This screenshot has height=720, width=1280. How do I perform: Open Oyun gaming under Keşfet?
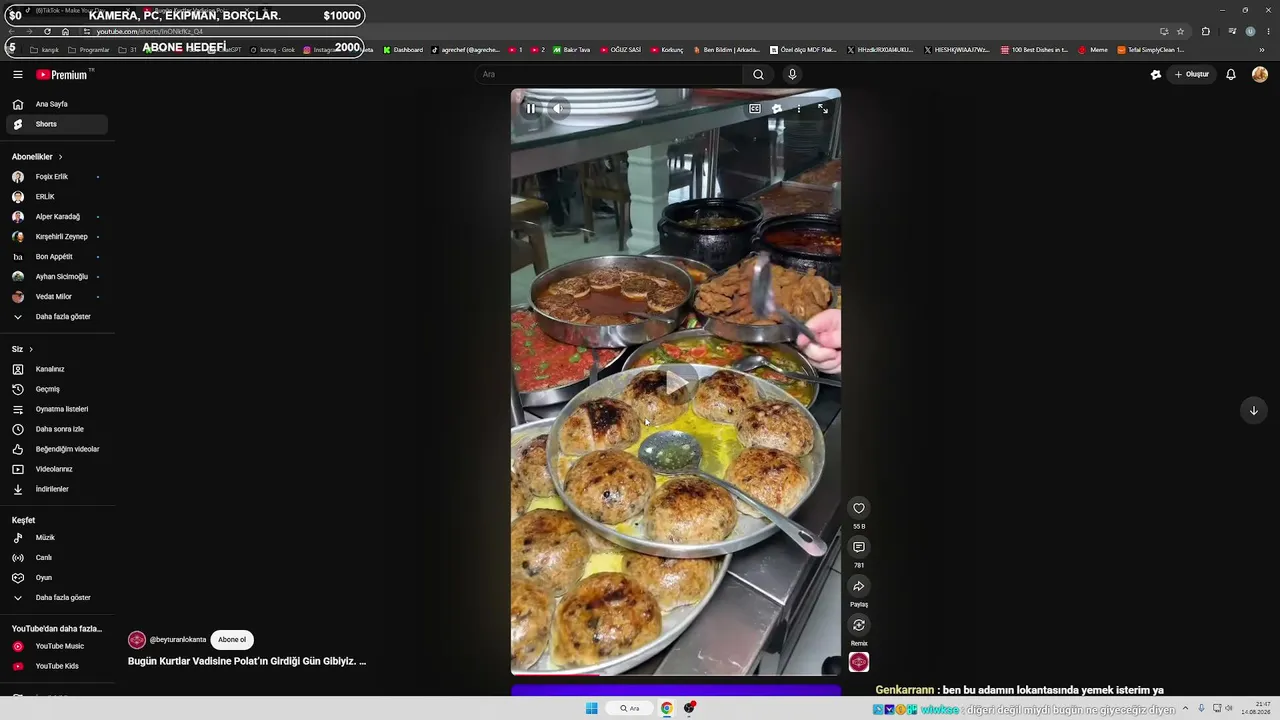coord(57,578)
